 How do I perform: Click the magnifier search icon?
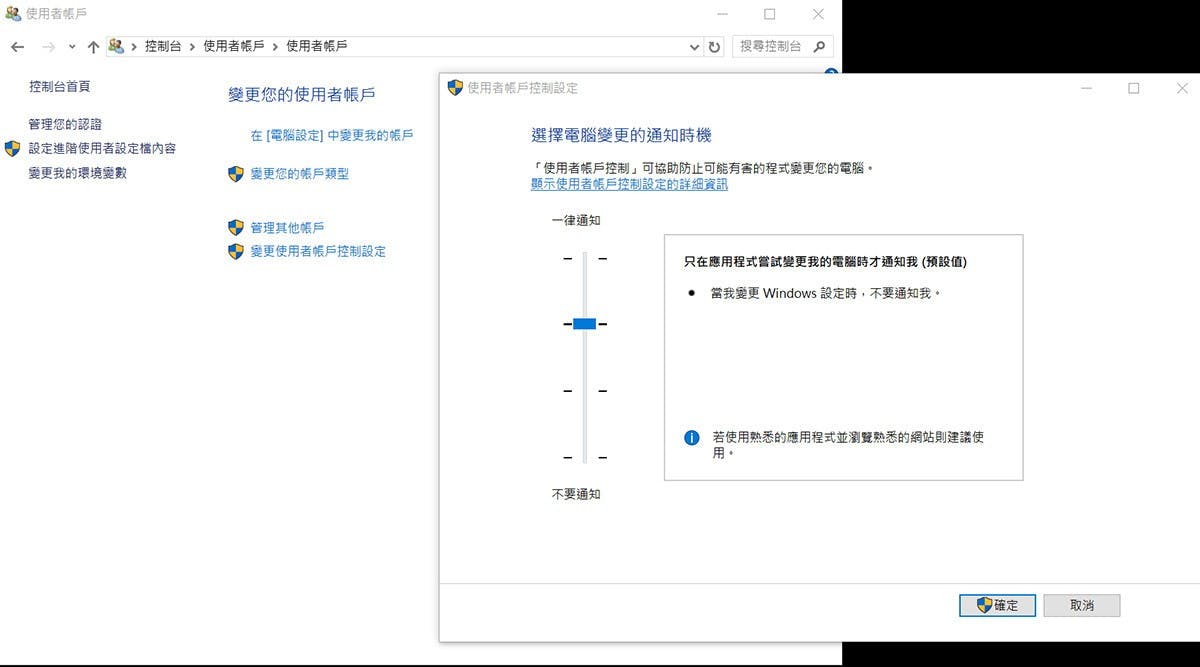(x=819, y=46)
